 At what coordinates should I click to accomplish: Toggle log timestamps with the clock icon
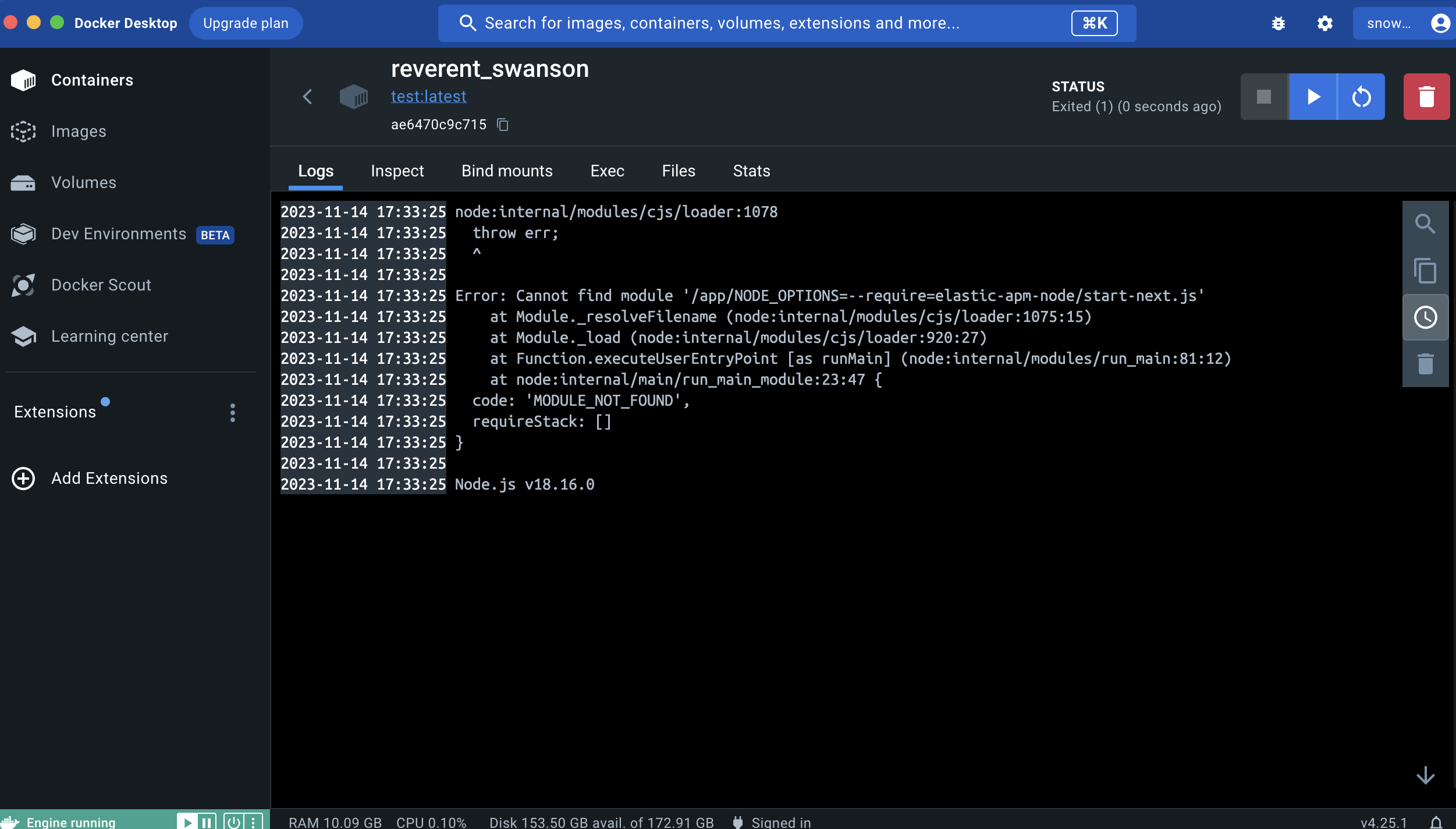(x=1425, y=317)
